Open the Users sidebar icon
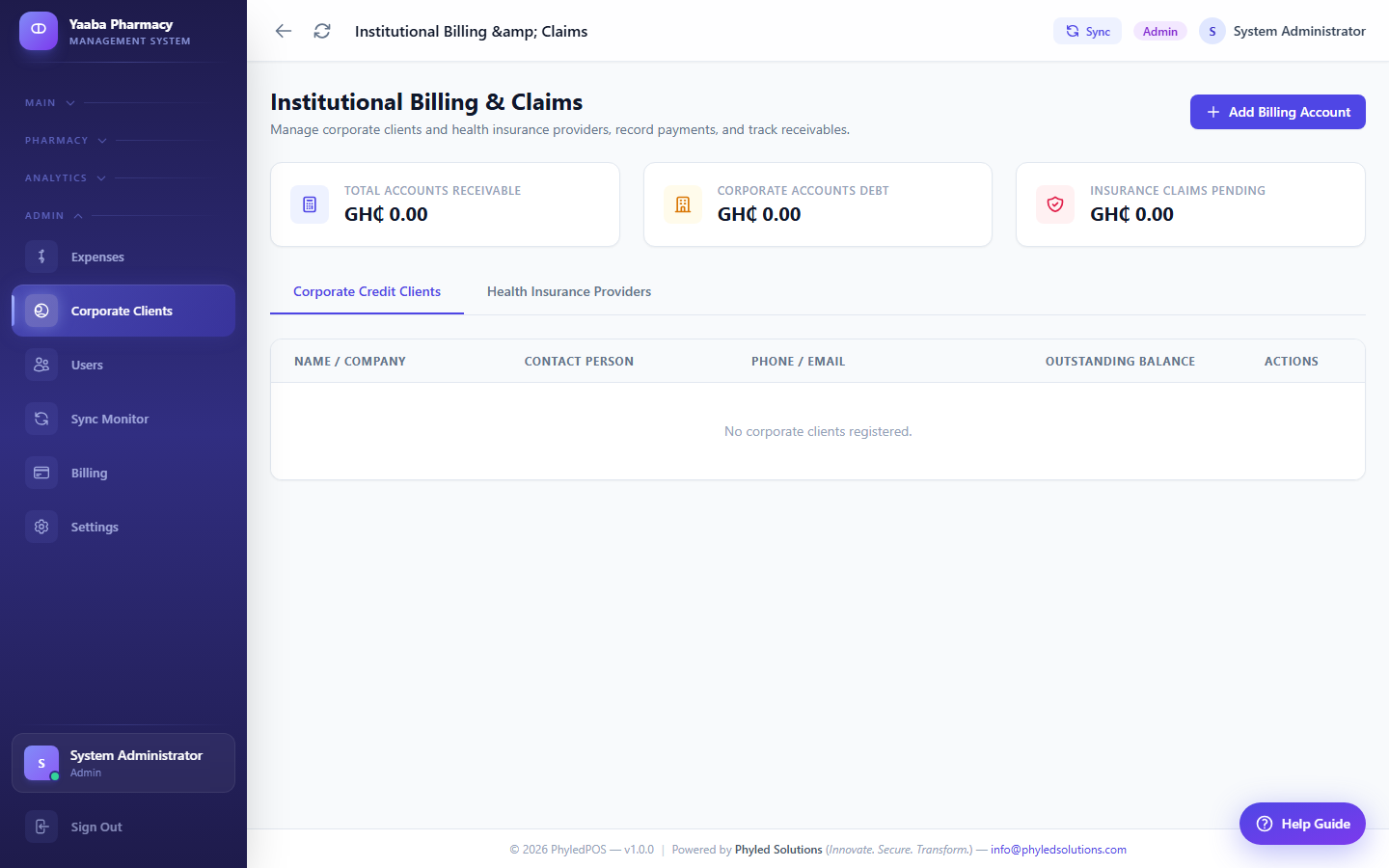Viewport: 1389px width, 868px height. [41, 365]
